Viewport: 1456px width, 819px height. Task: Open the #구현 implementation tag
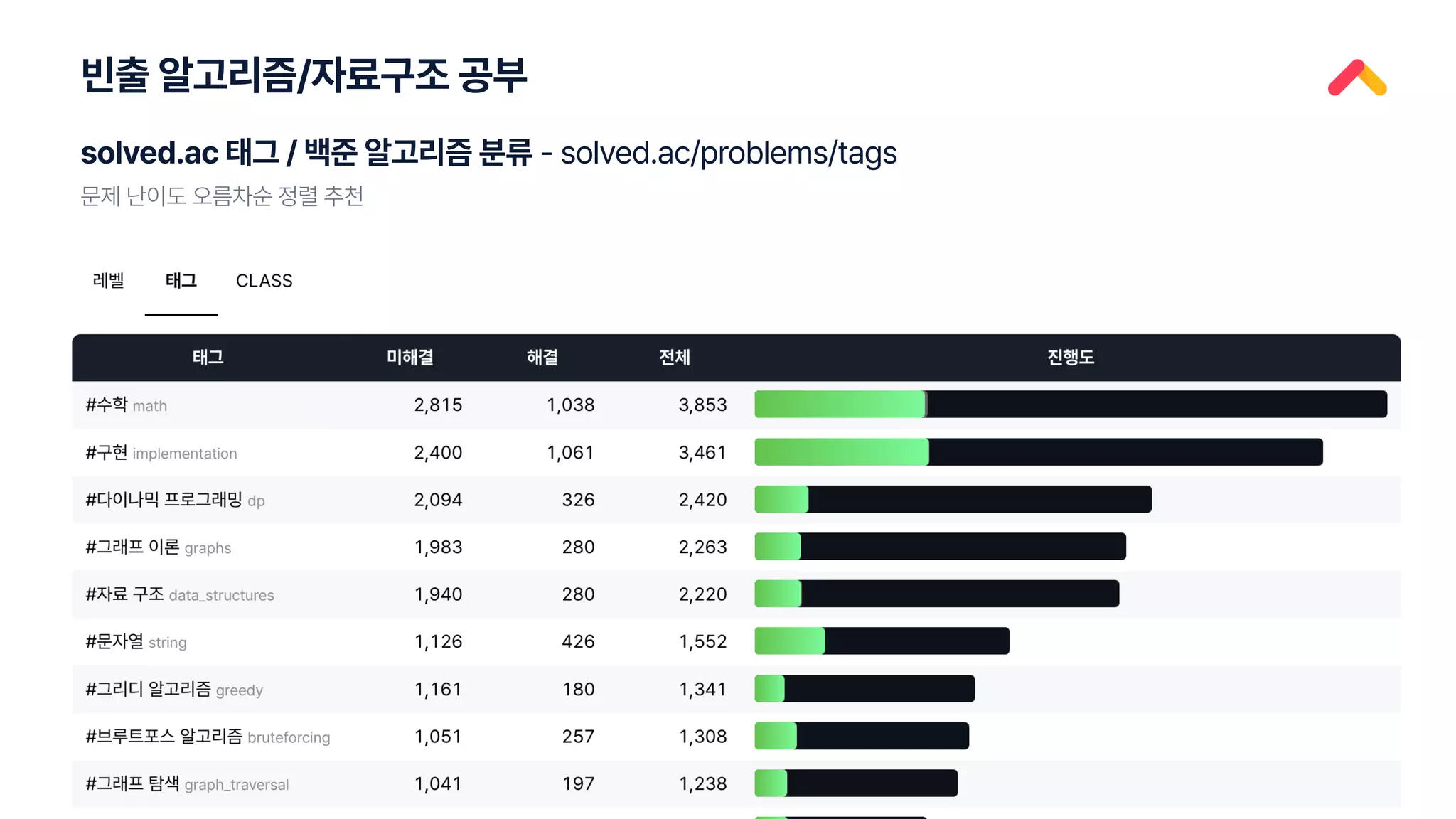click(x=161, y=452)
